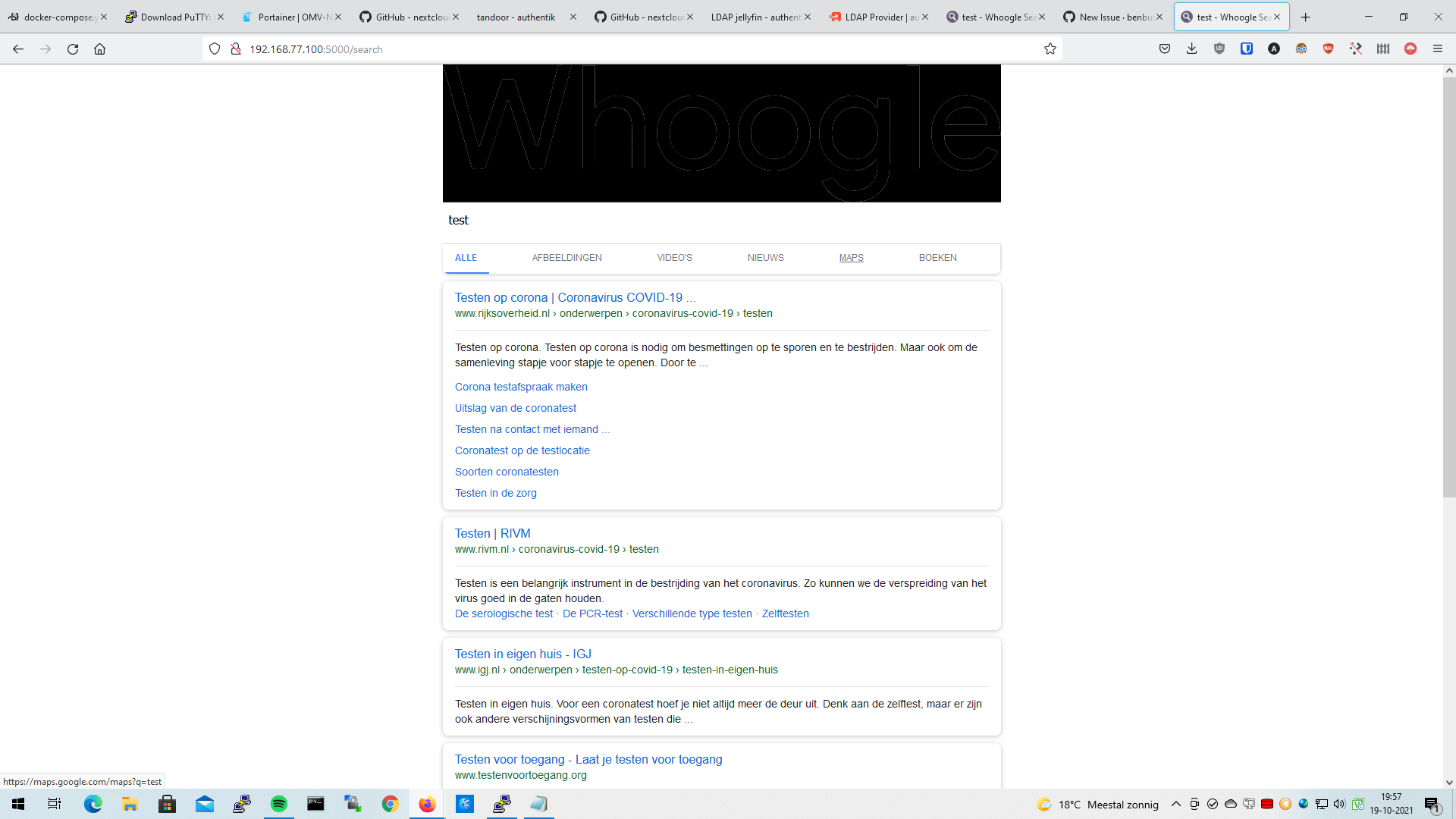Screen dimensions: 1456x819
Task: Bookmark this page with the star
Action: pos(1050,49)
